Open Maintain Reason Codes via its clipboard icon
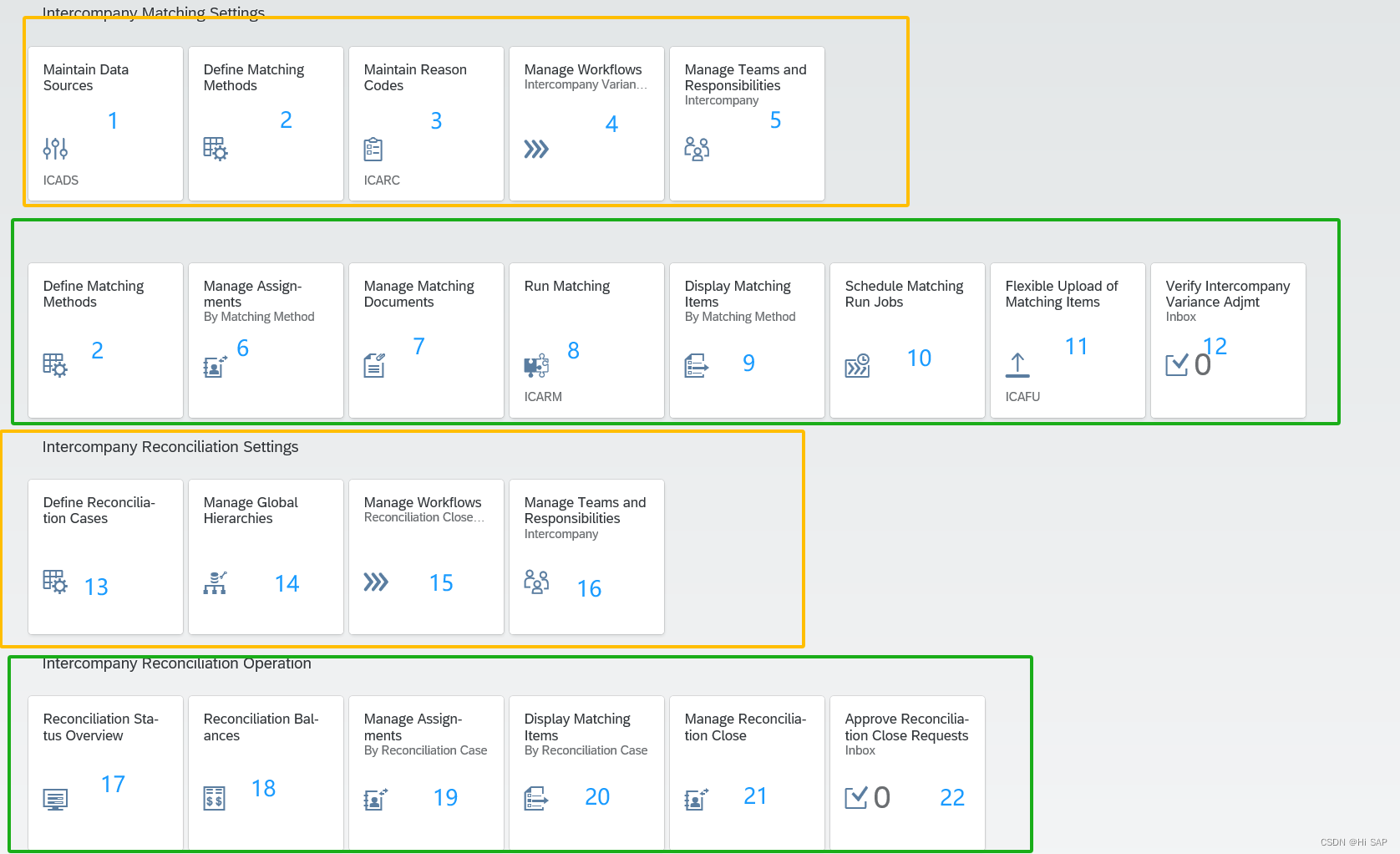The width and height of the screenshot is (1400, 854). point(374,150)
